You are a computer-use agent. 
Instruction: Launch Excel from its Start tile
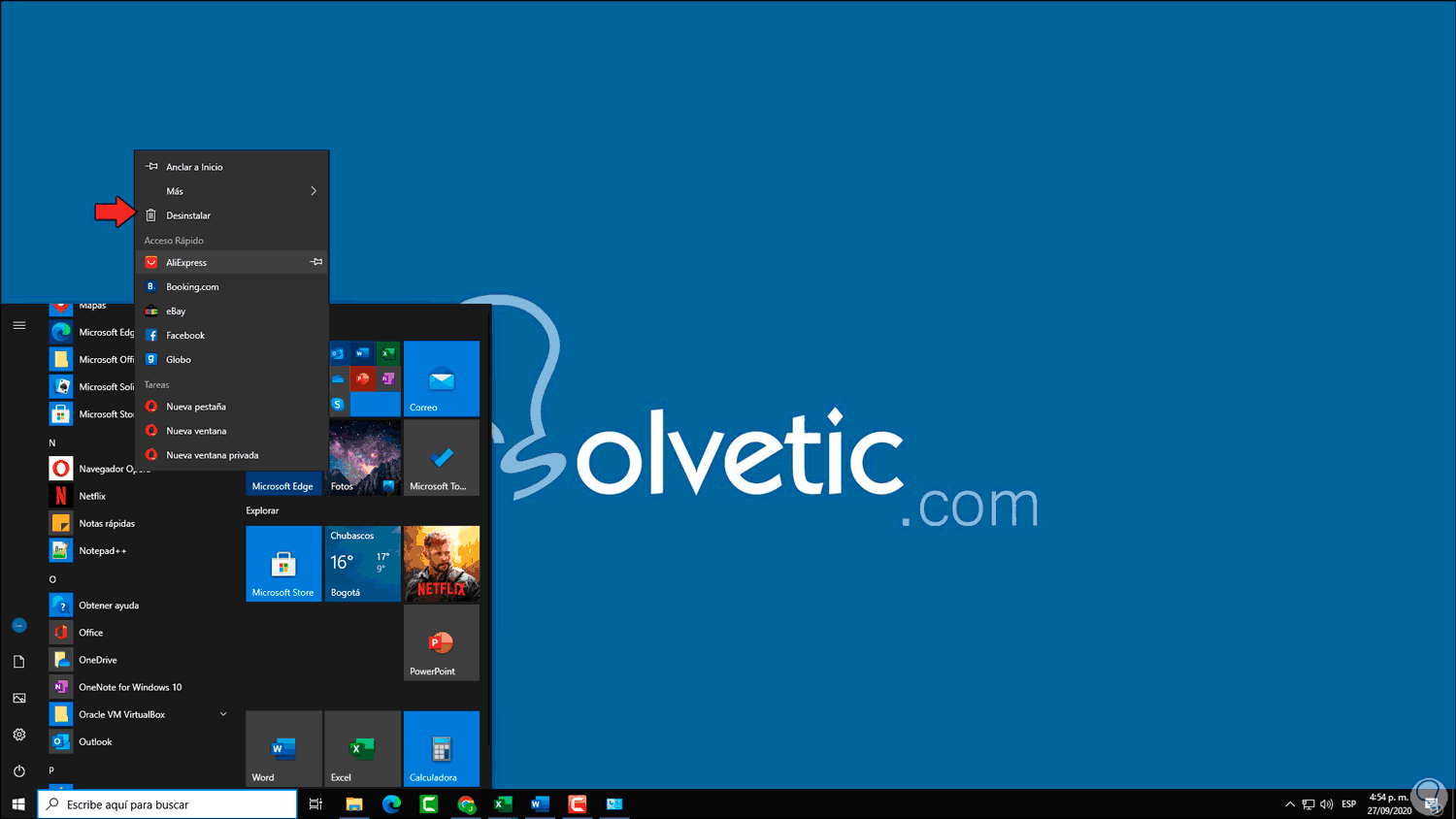[363, 748]
